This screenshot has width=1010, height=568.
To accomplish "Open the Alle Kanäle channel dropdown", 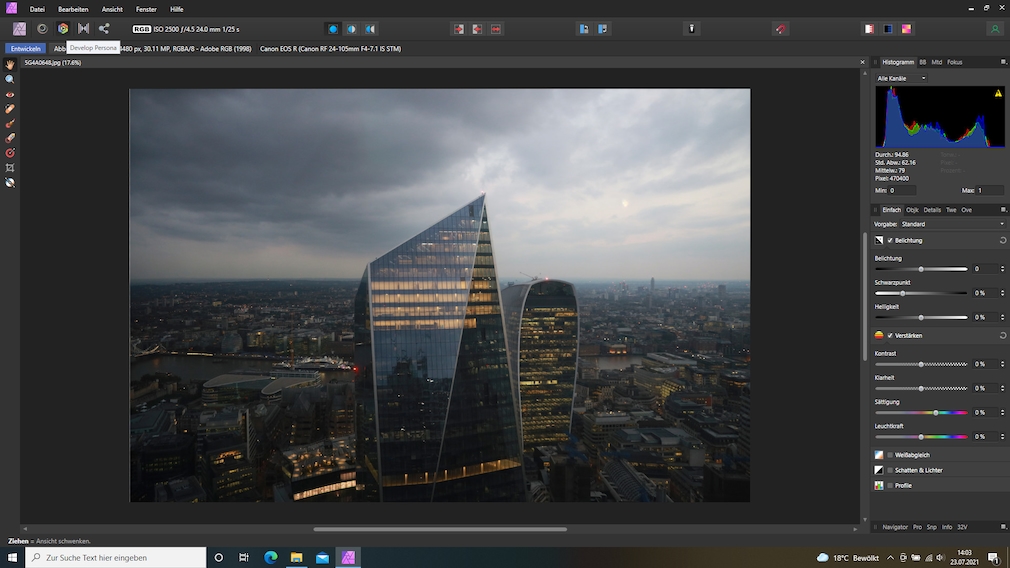I will tap(901, 78).
